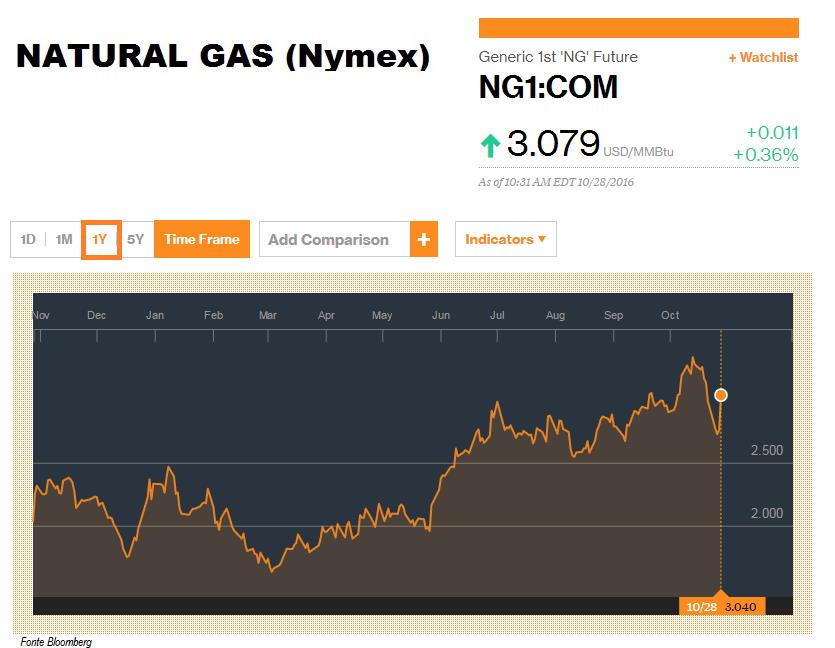Select the 1M time range
The width and height of the screenshot is (835, 648).
tap(64, 239)
